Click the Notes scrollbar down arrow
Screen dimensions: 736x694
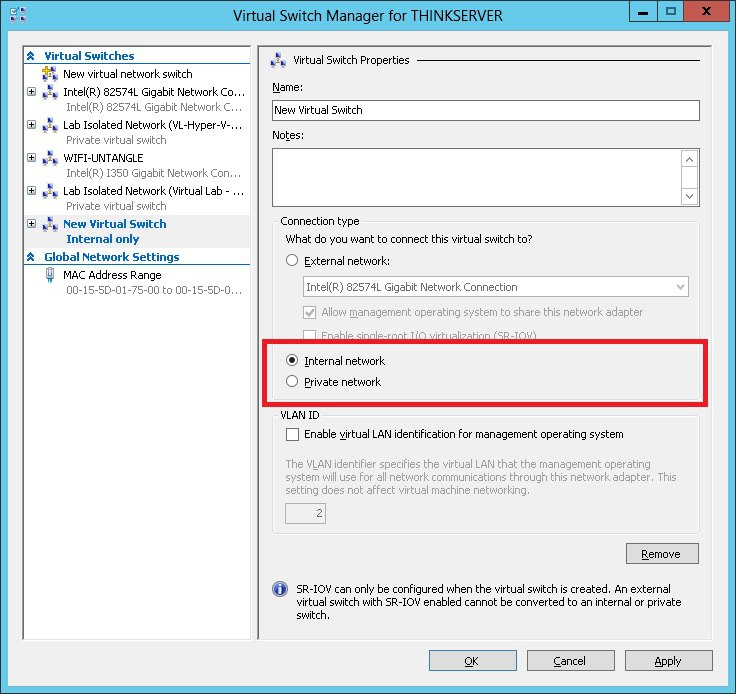(689, 196)
